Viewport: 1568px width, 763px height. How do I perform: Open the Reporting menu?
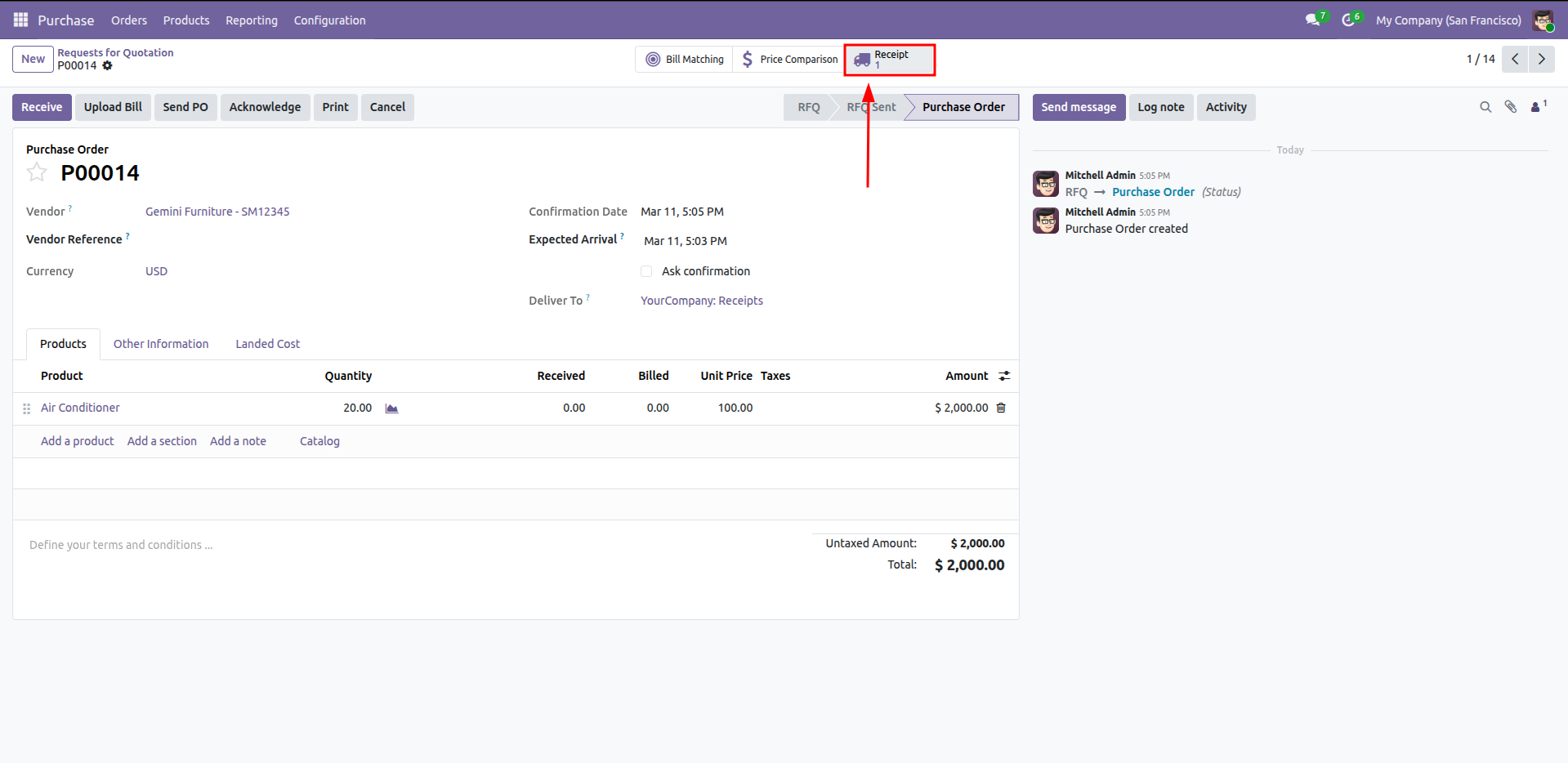[251, 20]
